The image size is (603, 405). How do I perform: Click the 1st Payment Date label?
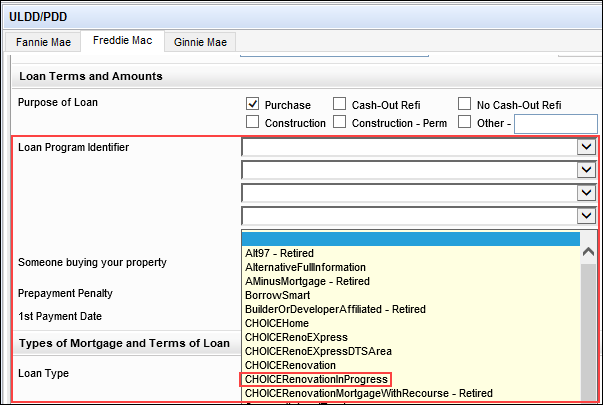click(x=60, y=316)
